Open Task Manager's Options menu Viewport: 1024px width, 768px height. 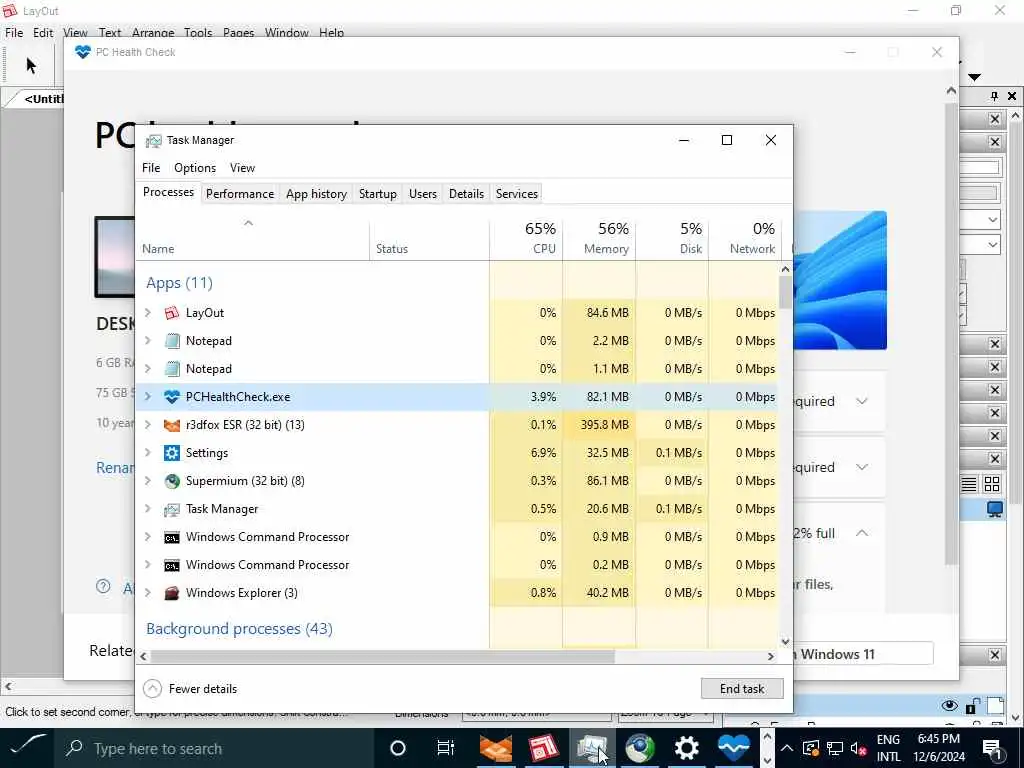pyautogui.click(x=195, y=168)
